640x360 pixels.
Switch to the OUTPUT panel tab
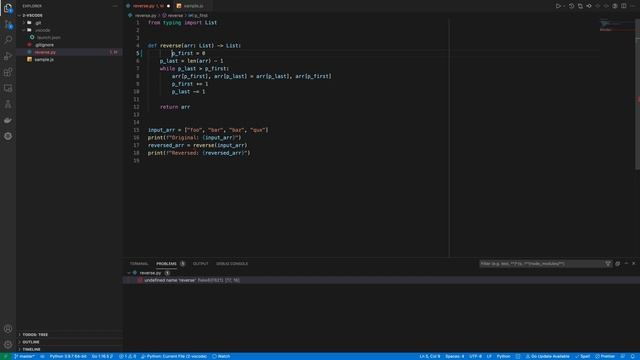200,264
